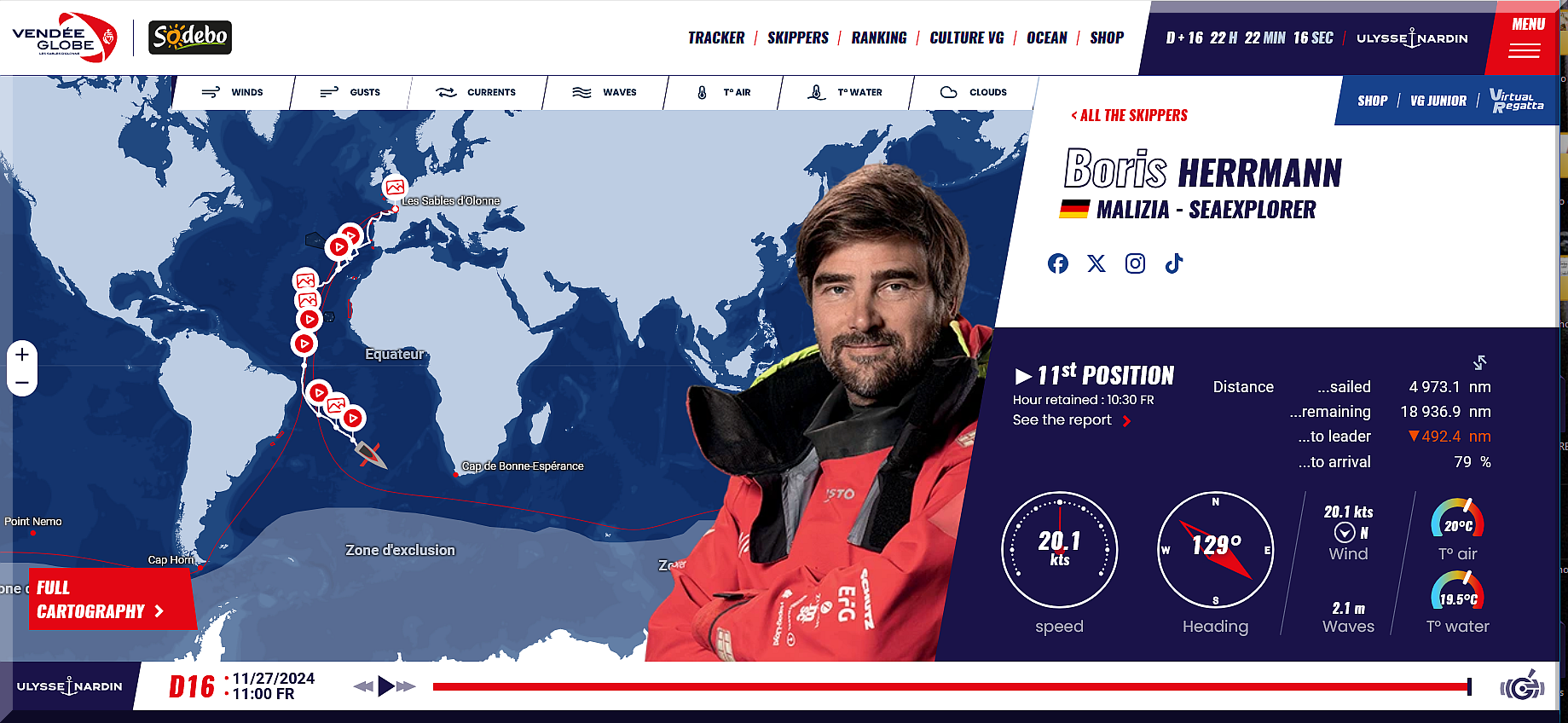Expand the position panel arrow beside 11st
The height and width of the screenshot is (723, 1568).
click(x=1023, y=376)
